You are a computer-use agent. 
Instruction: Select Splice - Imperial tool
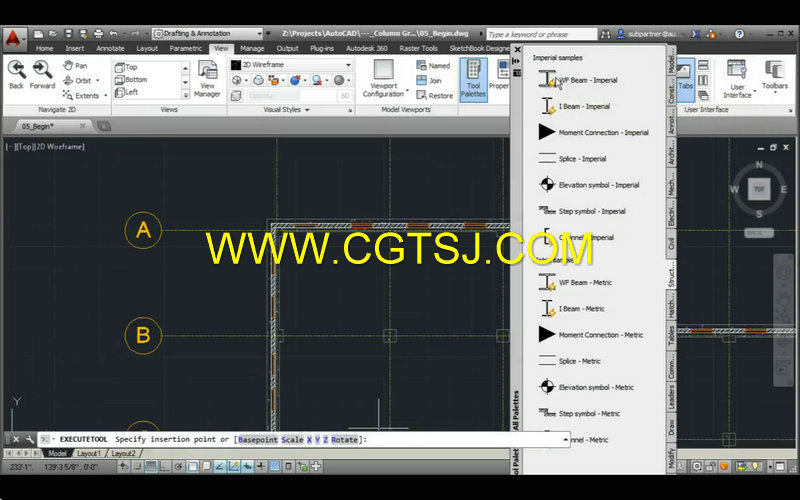tap(572, 159)
